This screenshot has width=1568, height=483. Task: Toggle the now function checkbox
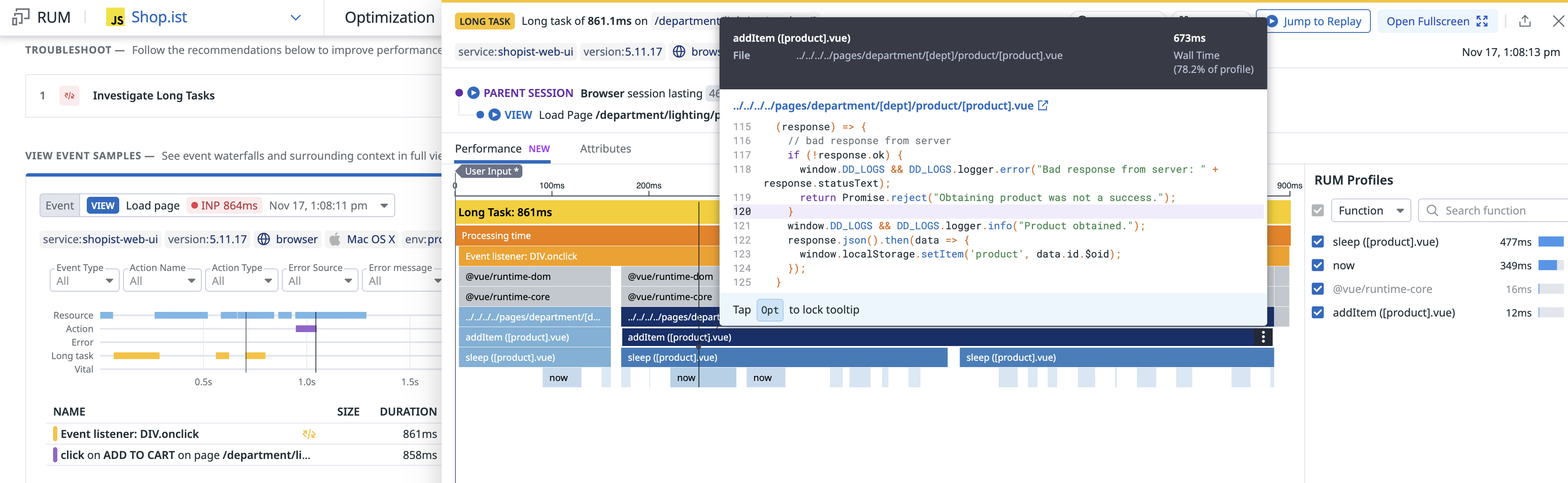click(1318, 266)
